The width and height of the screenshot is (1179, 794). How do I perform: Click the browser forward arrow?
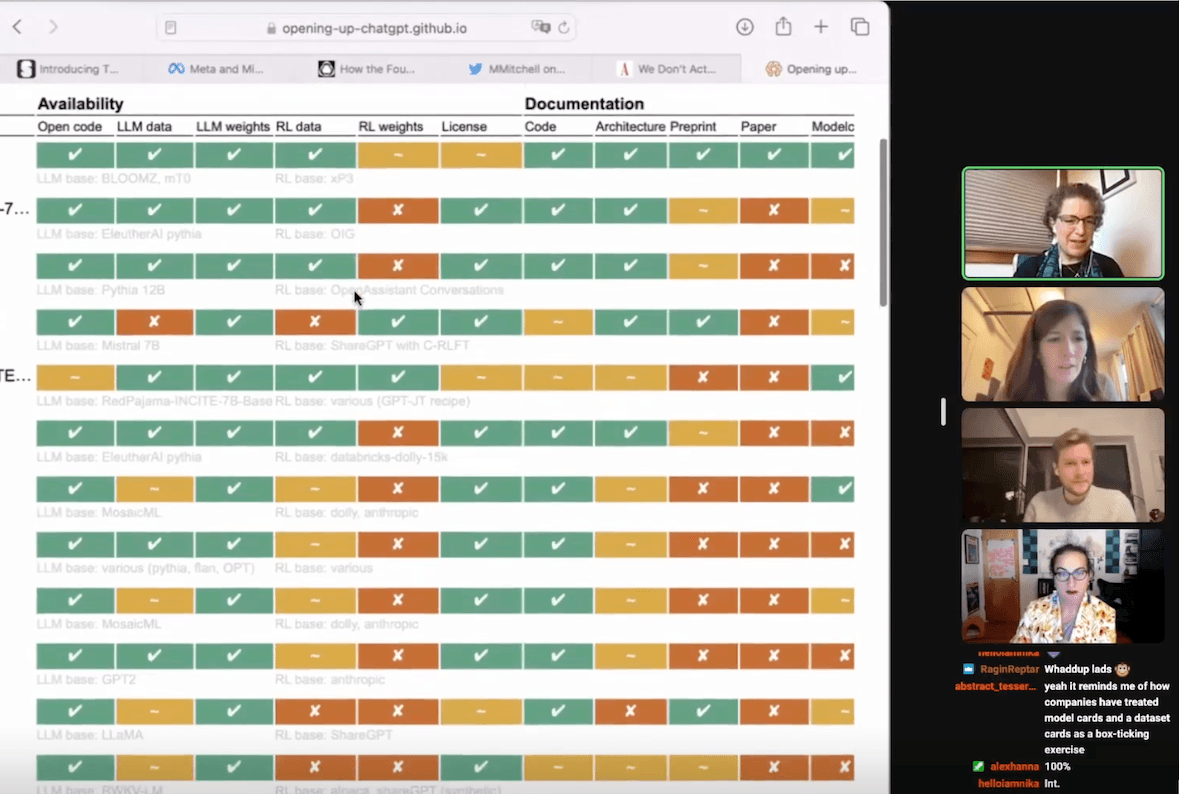[53, 27]
